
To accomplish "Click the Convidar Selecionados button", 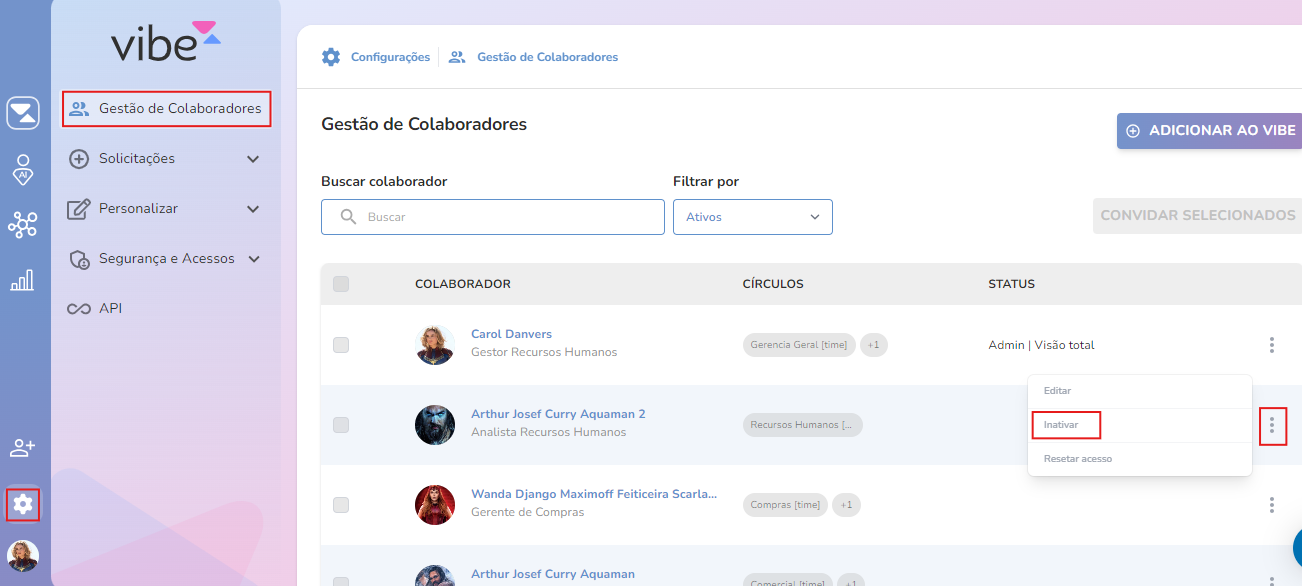I will pos(1197,215).
